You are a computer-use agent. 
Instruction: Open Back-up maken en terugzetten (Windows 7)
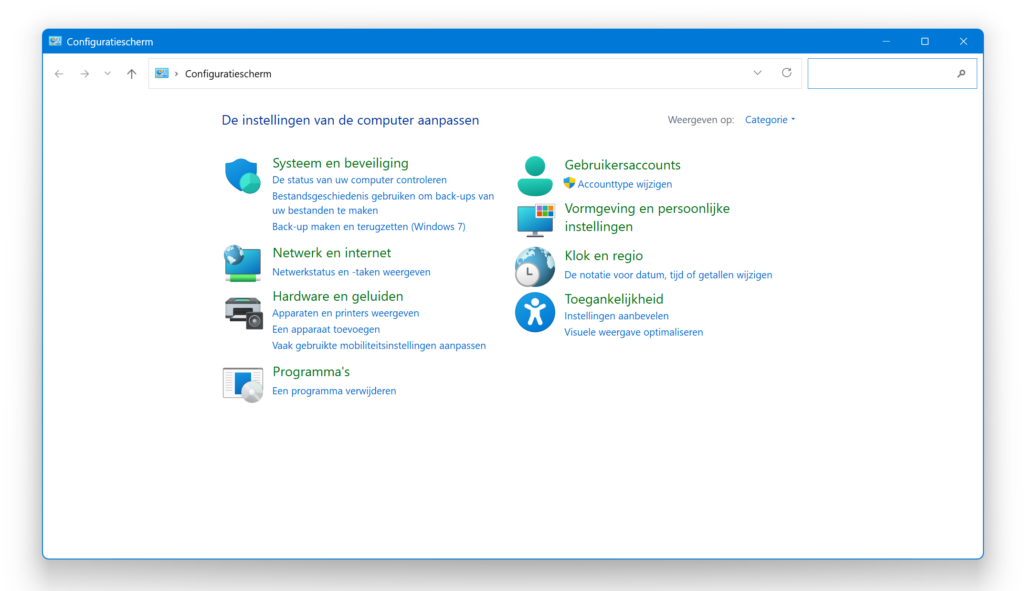pyautogui.click(x=368, y=227)
